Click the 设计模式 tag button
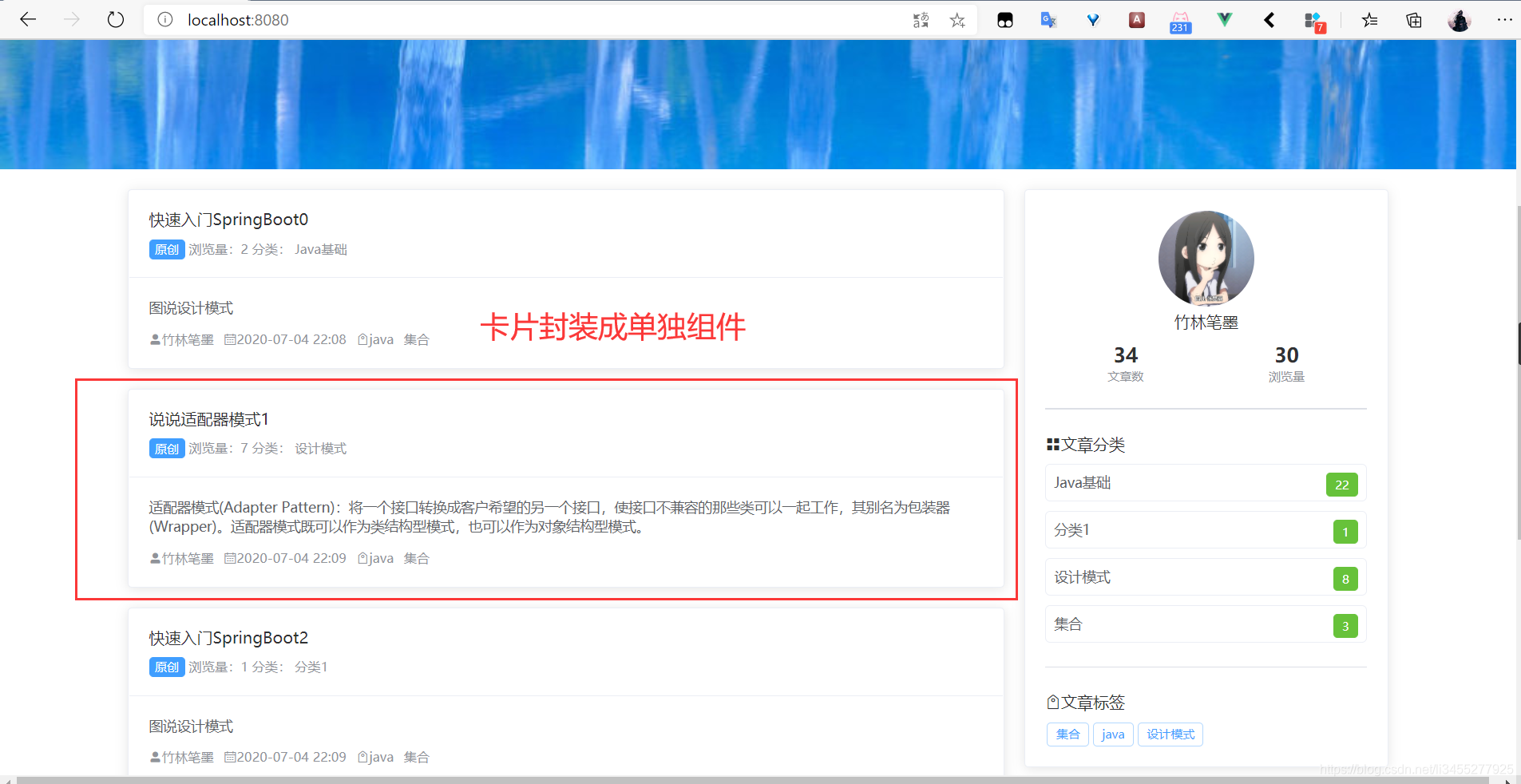Screen dimensions: 1521x784 coord(1170,734)
